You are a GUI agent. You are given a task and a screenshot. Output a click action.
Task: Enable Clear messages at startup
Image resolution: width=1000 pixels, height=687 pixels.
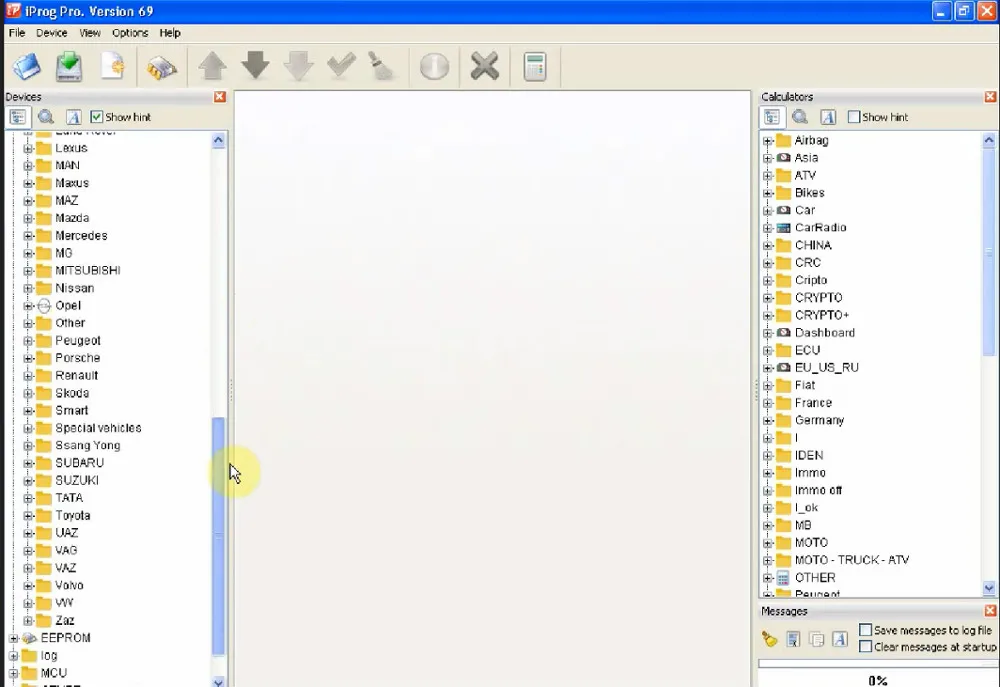(x=865, y=647)
